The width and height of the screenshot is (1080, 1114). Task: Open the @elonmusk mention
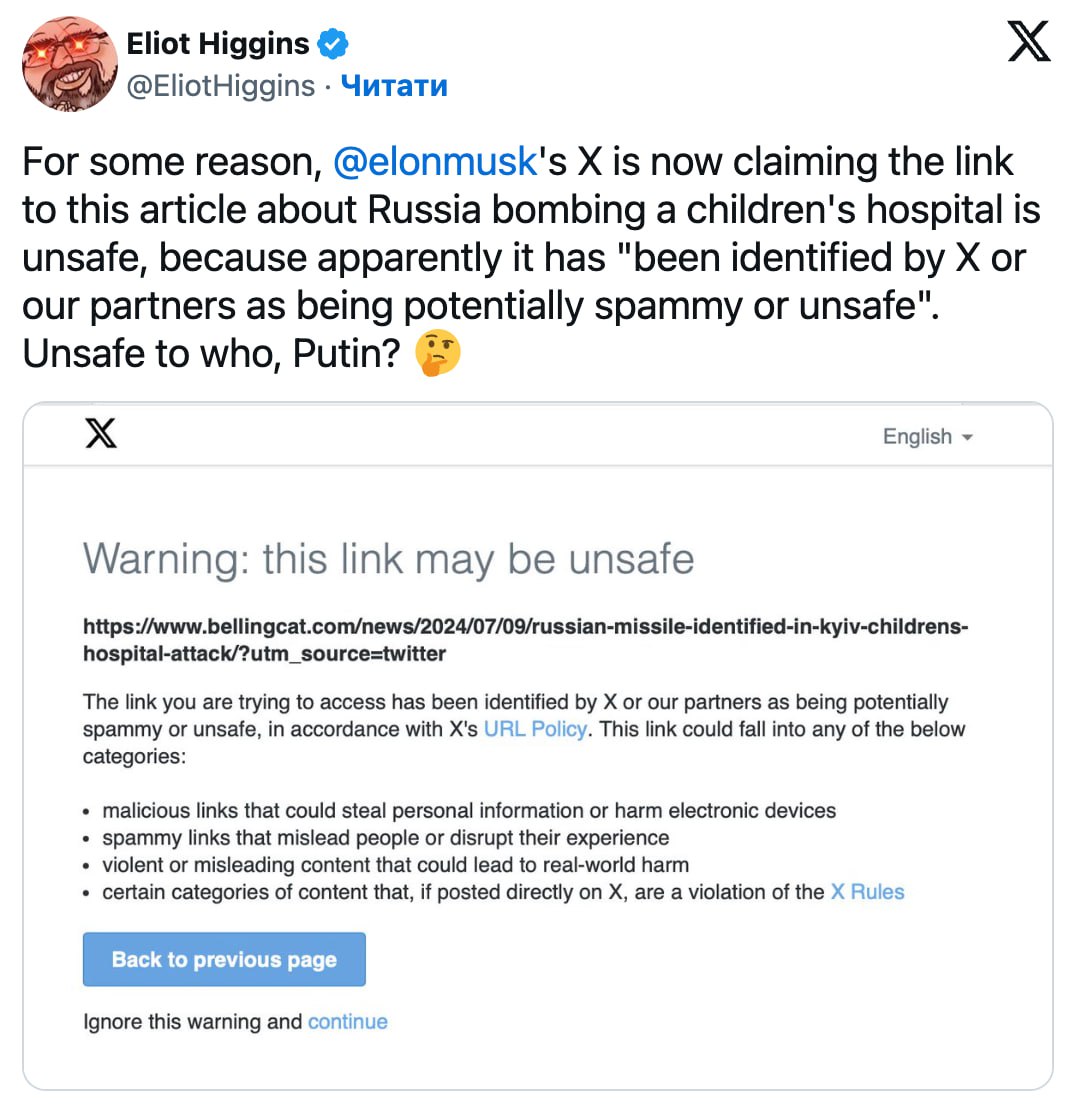(x=434, y=162)
